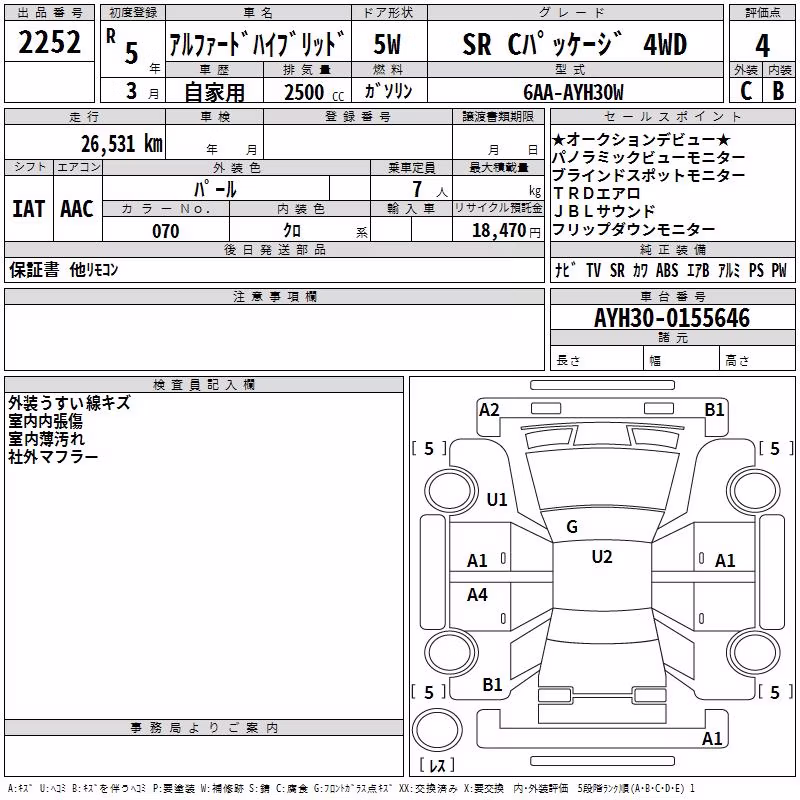Click 保証書 in later-shipped parts

point(34,269)
